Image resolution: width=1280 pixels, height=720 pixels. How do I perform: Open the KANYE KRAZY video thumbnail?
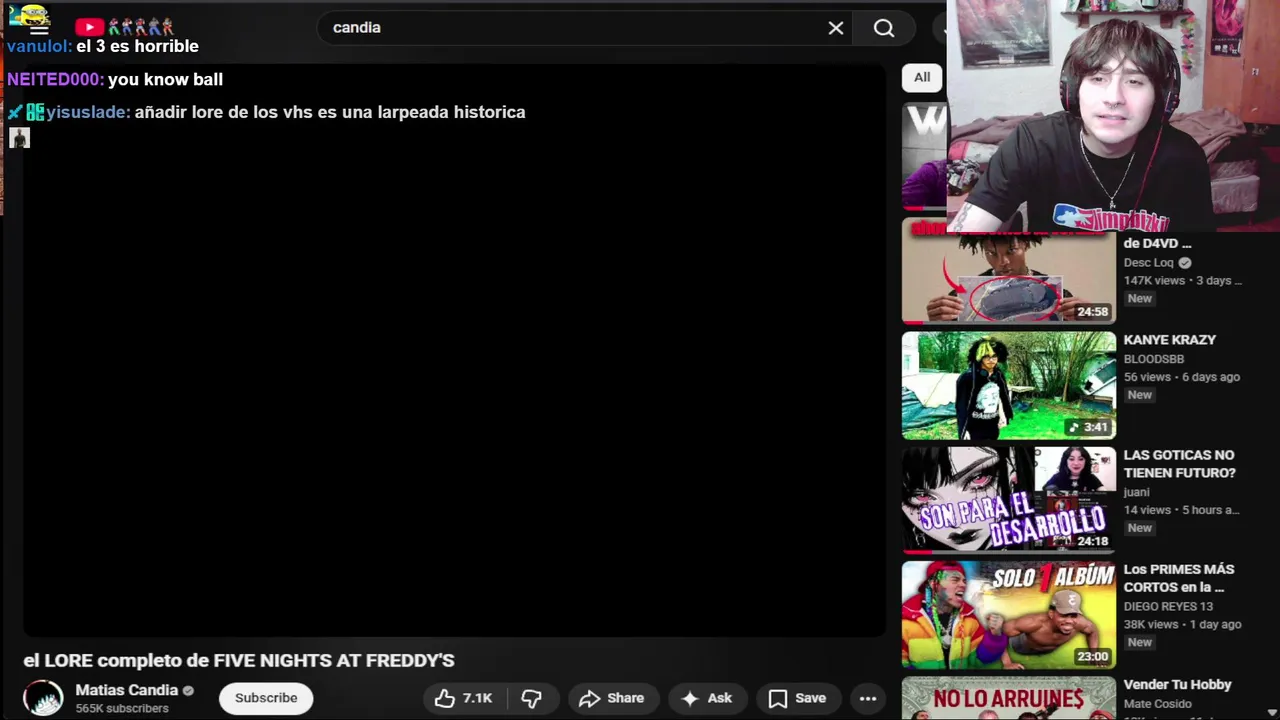(x=1008, y=386)
